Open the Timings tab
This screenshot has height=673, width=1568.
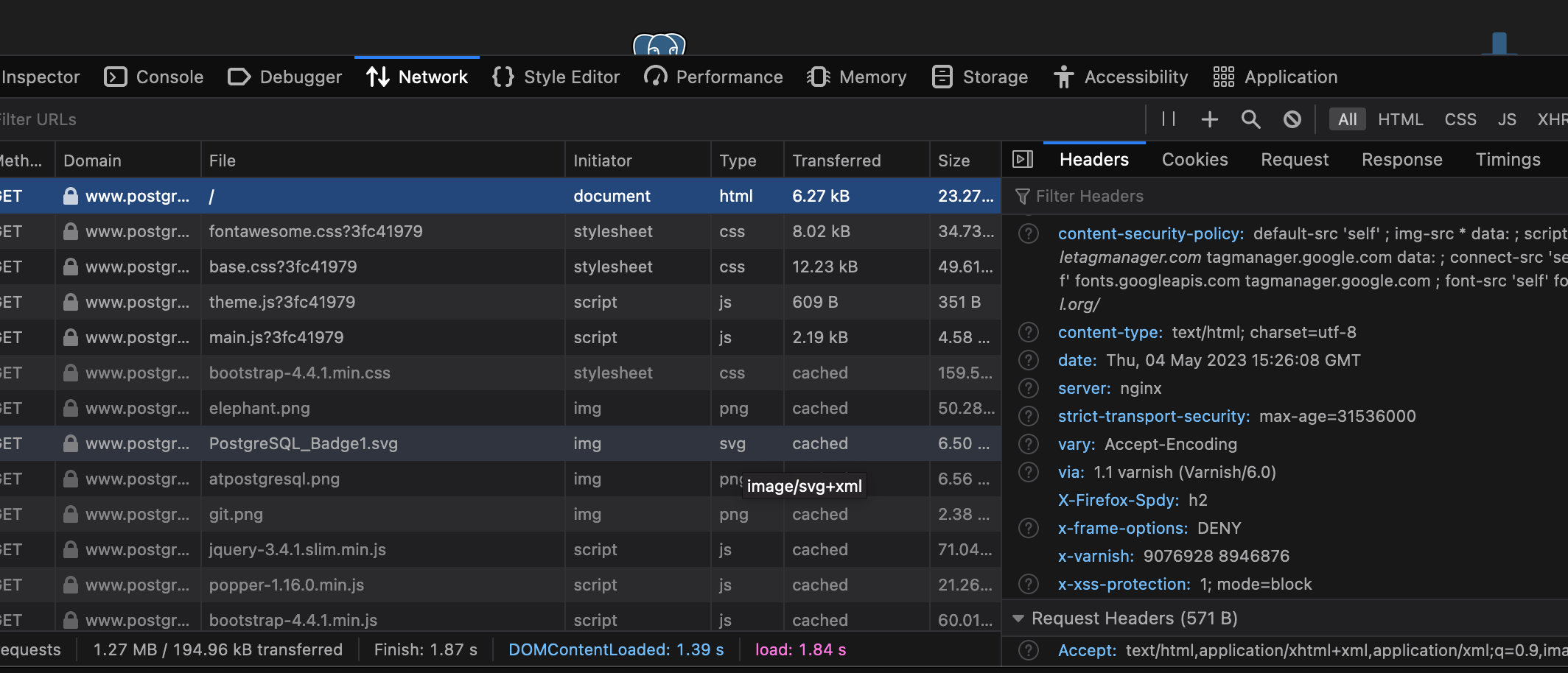click(1508, 160)
